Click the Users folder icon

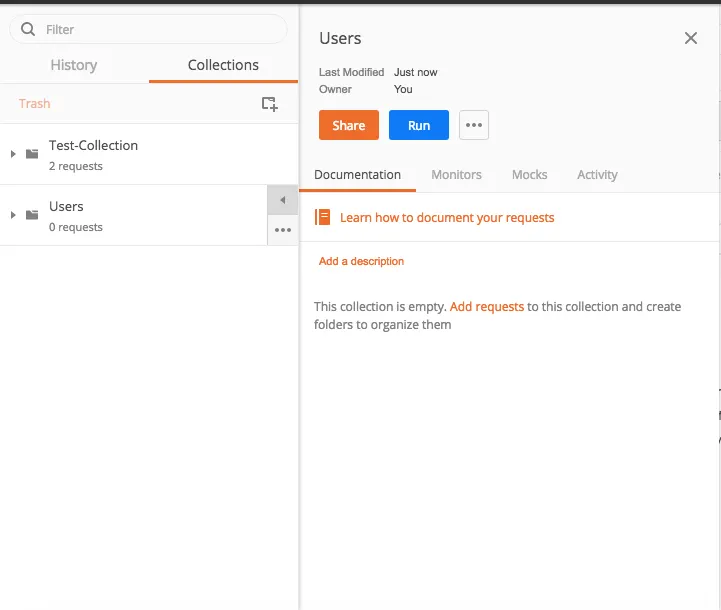pyautogui.click(x=32, y=215)
